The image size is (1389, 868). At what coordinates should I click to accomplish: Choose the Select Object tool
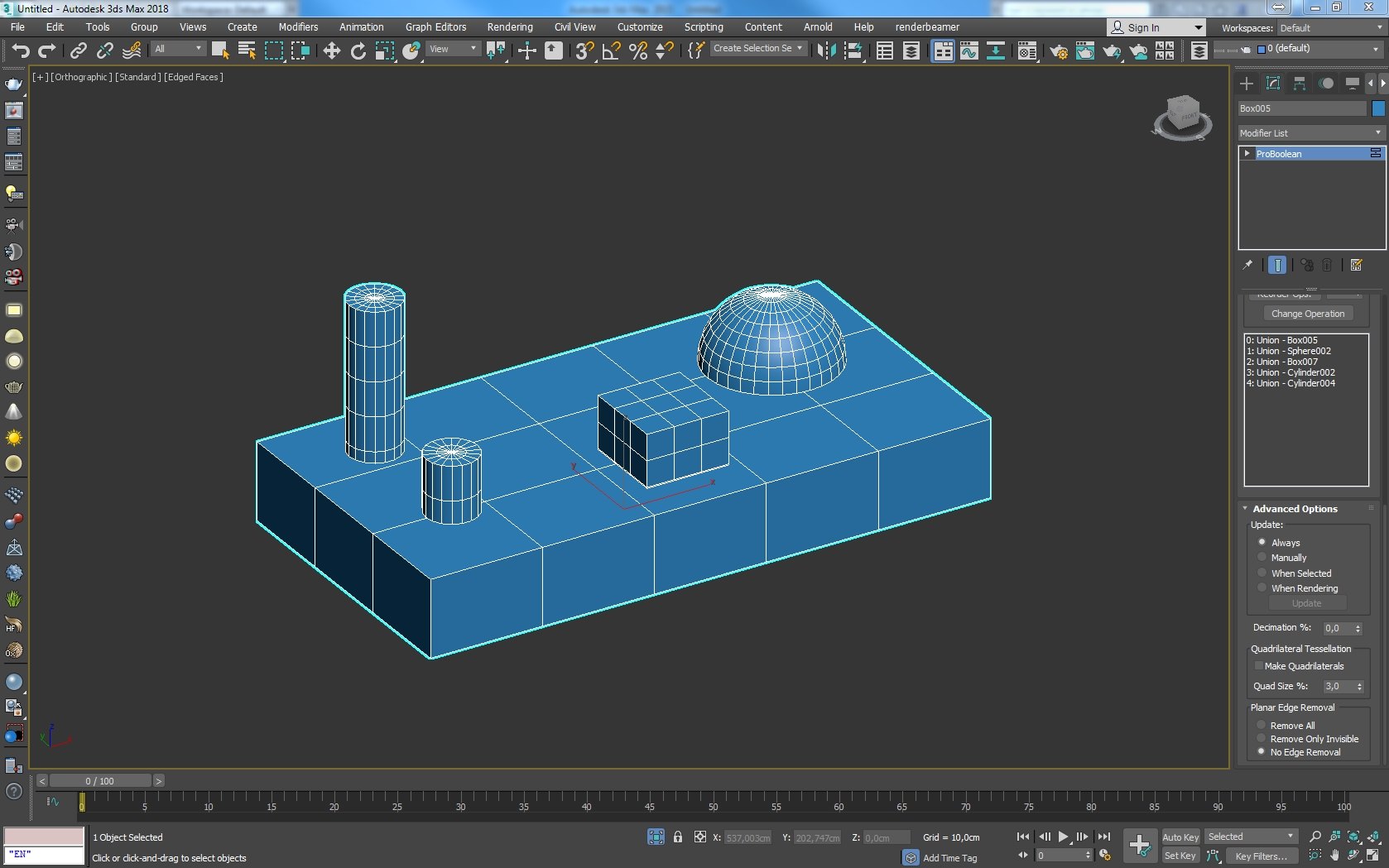pos(219,50)
